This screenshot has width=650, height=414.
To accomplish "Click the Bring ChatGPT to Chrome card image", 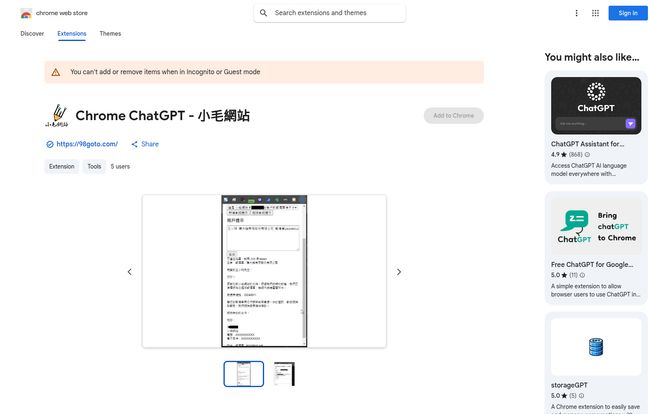I will point(596,226).
